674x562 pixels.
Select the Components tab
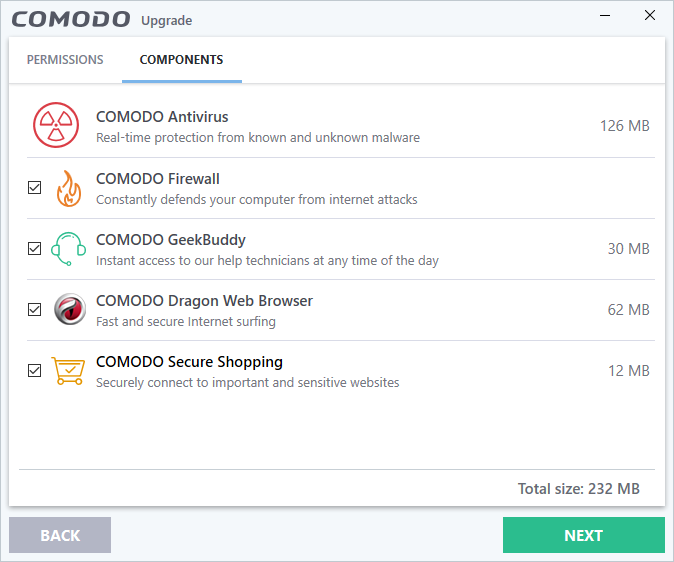pos(181,60)
